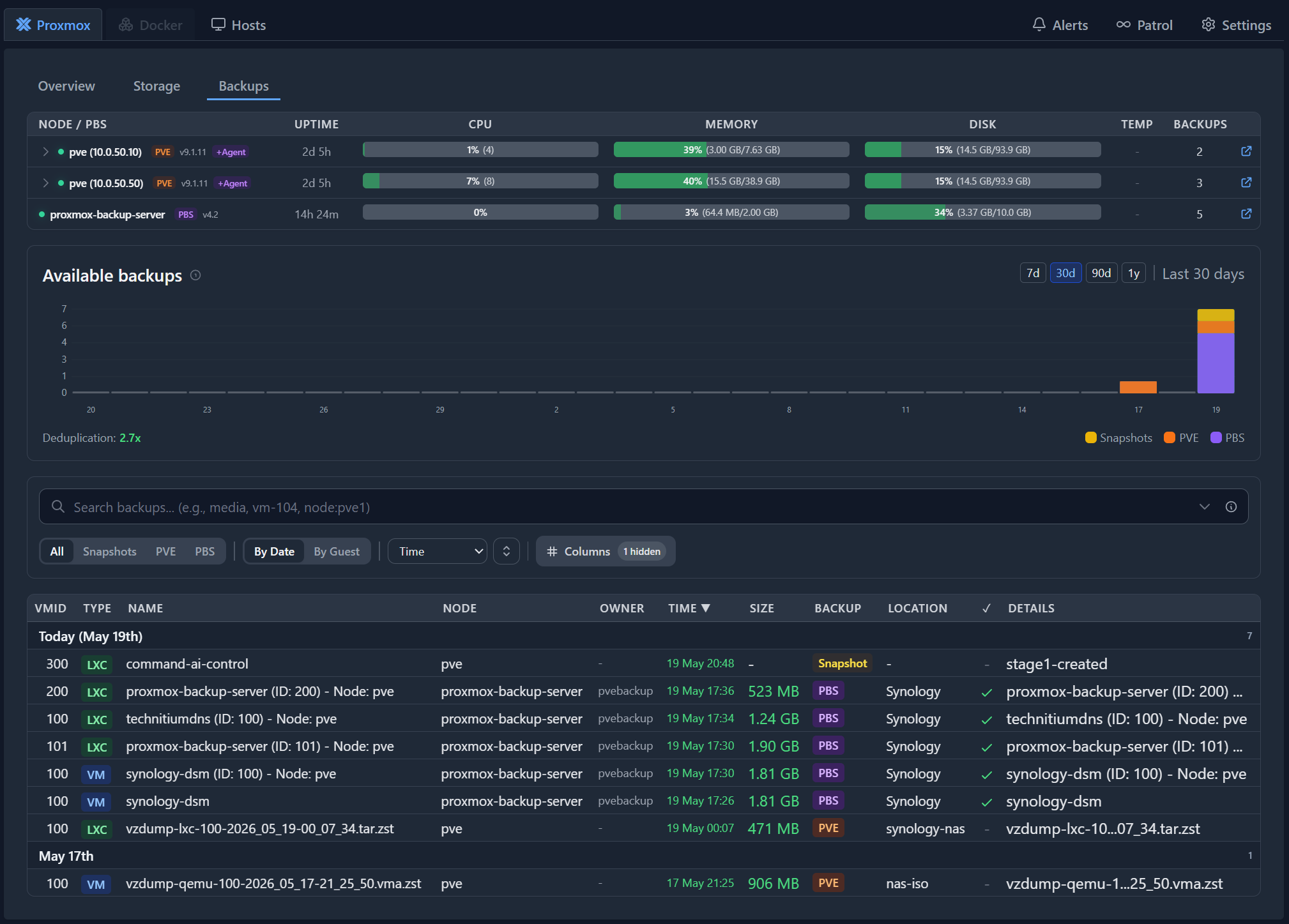Screen dimensions: 1289x924
Task: Collapse May 17th group header
Action: point(643,856)
